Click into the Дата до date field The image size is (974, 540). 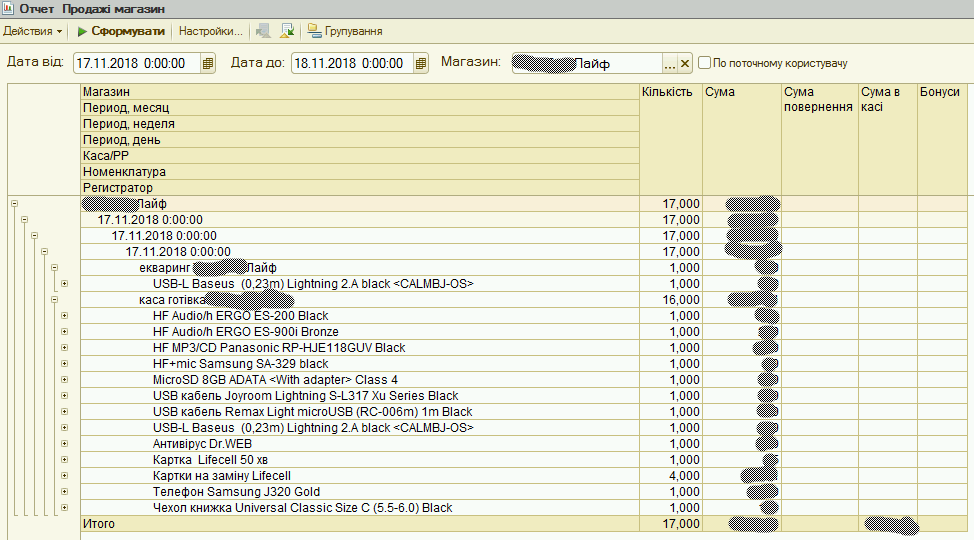tap(352, 63)
